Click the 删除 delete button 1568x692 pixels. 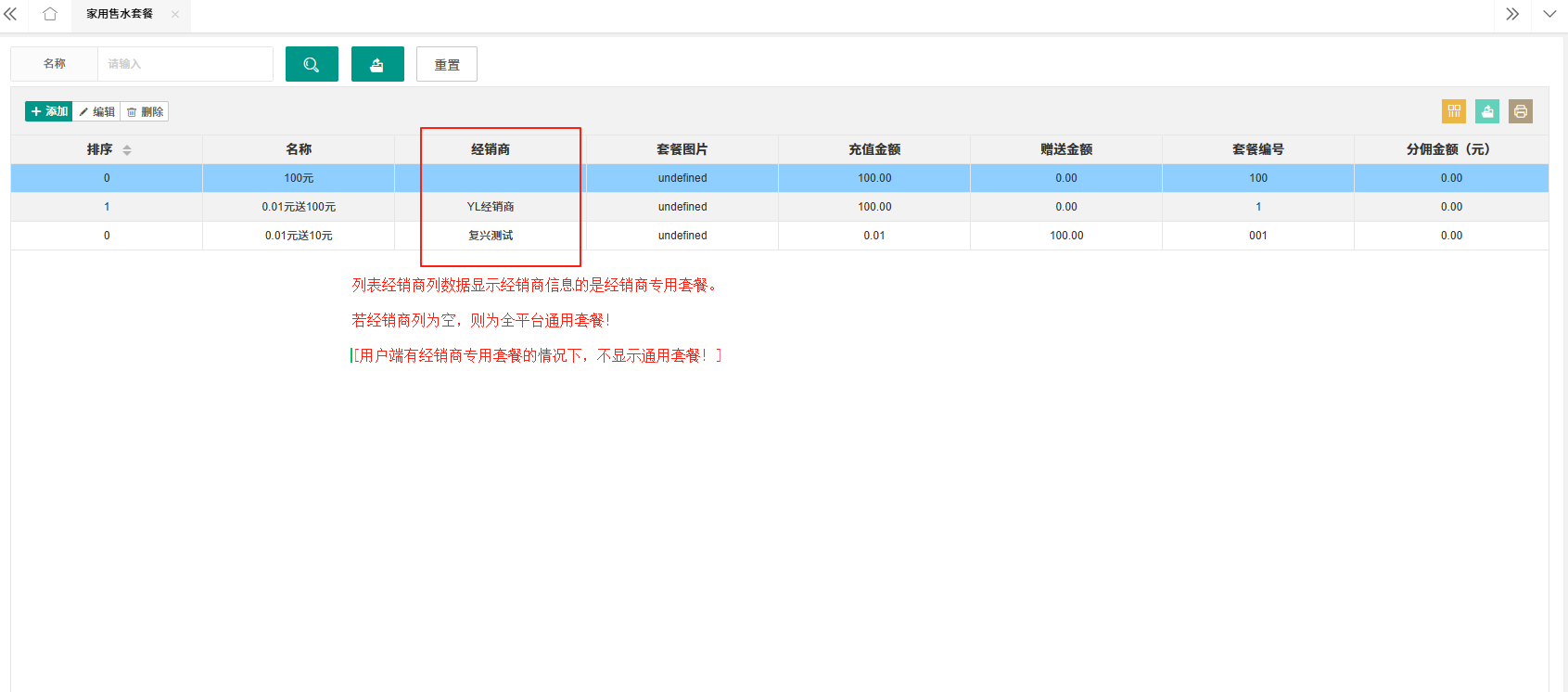pyautogui.click(x=145, y=111)
